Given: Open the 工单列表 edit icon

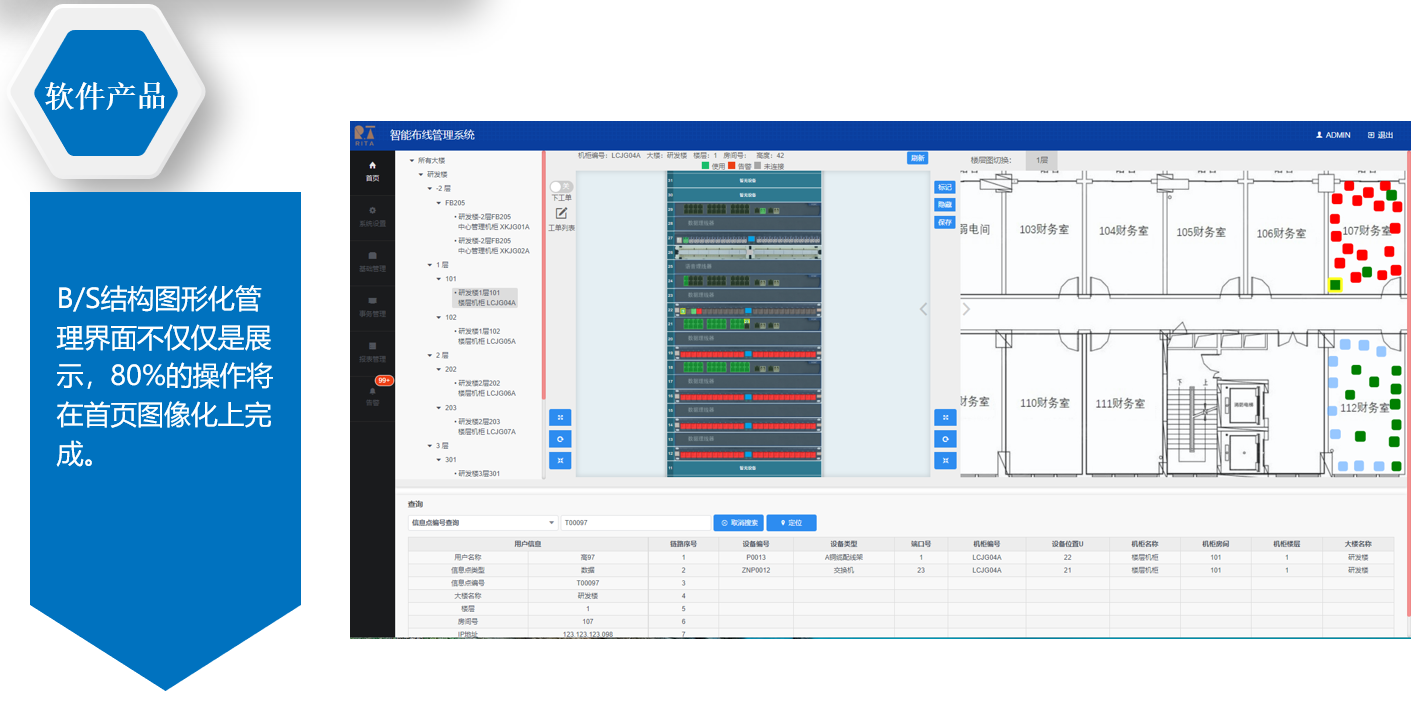Looking at the screenshot, I should pos(561,213).
